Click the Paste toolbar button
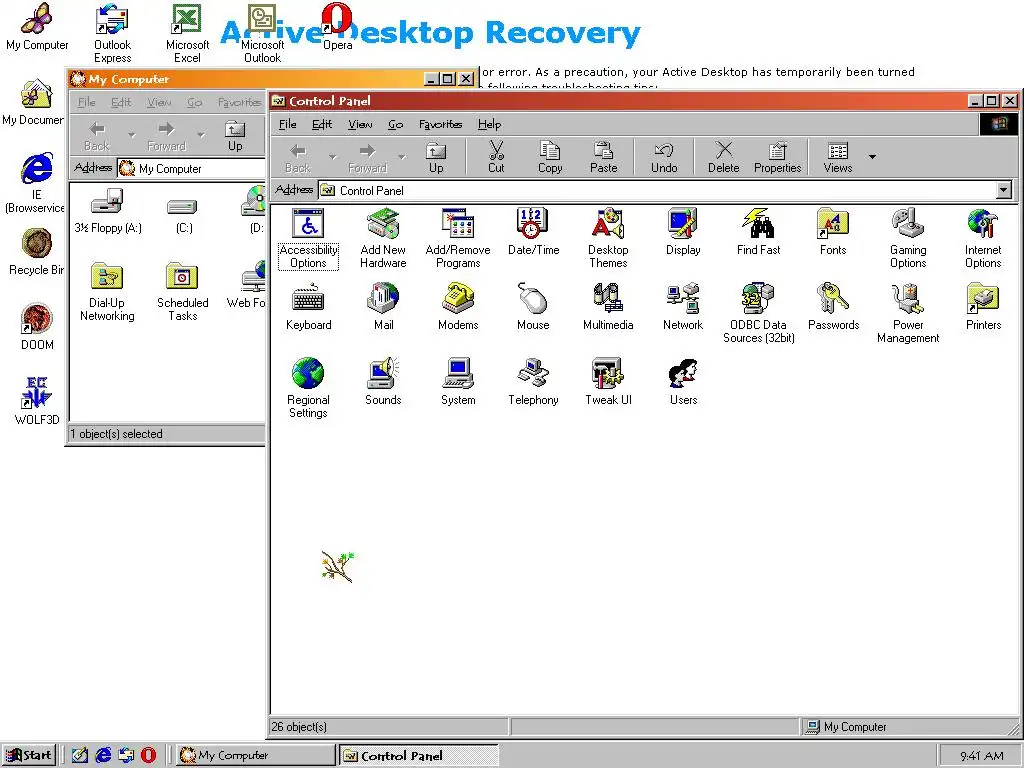Screen dimensions: 1024x768 point(603,157)
